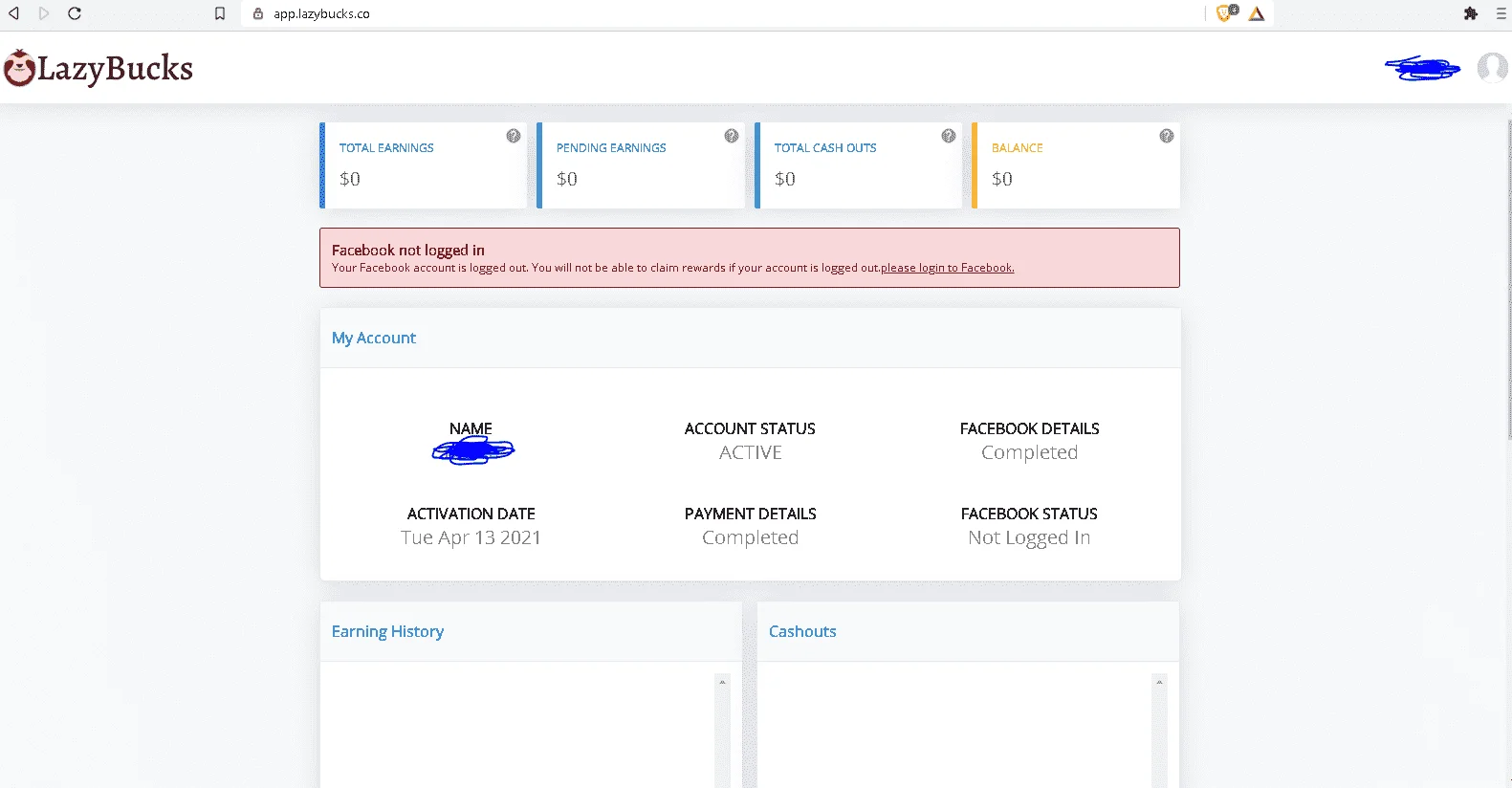The height and width of the screenshot is (788, 1512).
Task: Click the Total Cash Outs $0 value
Action: 785,179
